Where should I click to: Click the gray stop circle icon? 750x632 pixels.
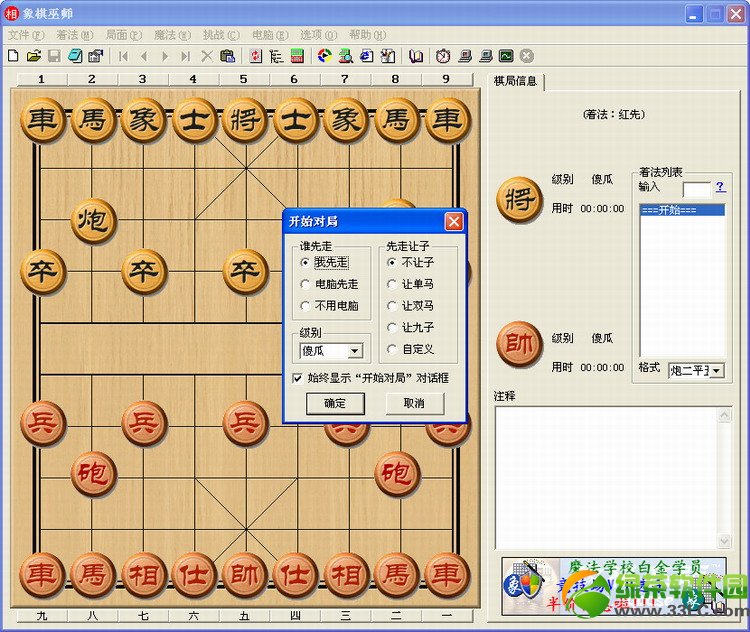pos(527,56)
